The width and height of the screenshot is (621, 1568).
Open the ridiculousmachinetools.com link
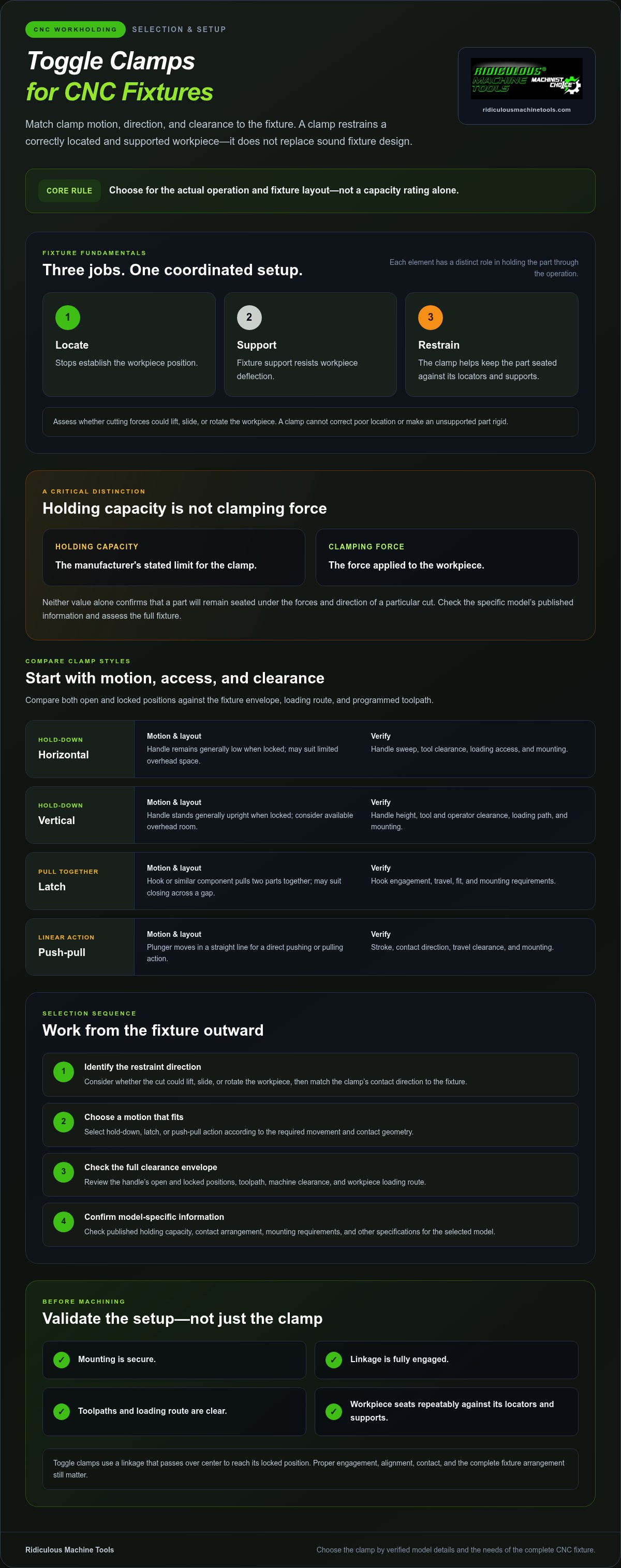tap(527, 110)
